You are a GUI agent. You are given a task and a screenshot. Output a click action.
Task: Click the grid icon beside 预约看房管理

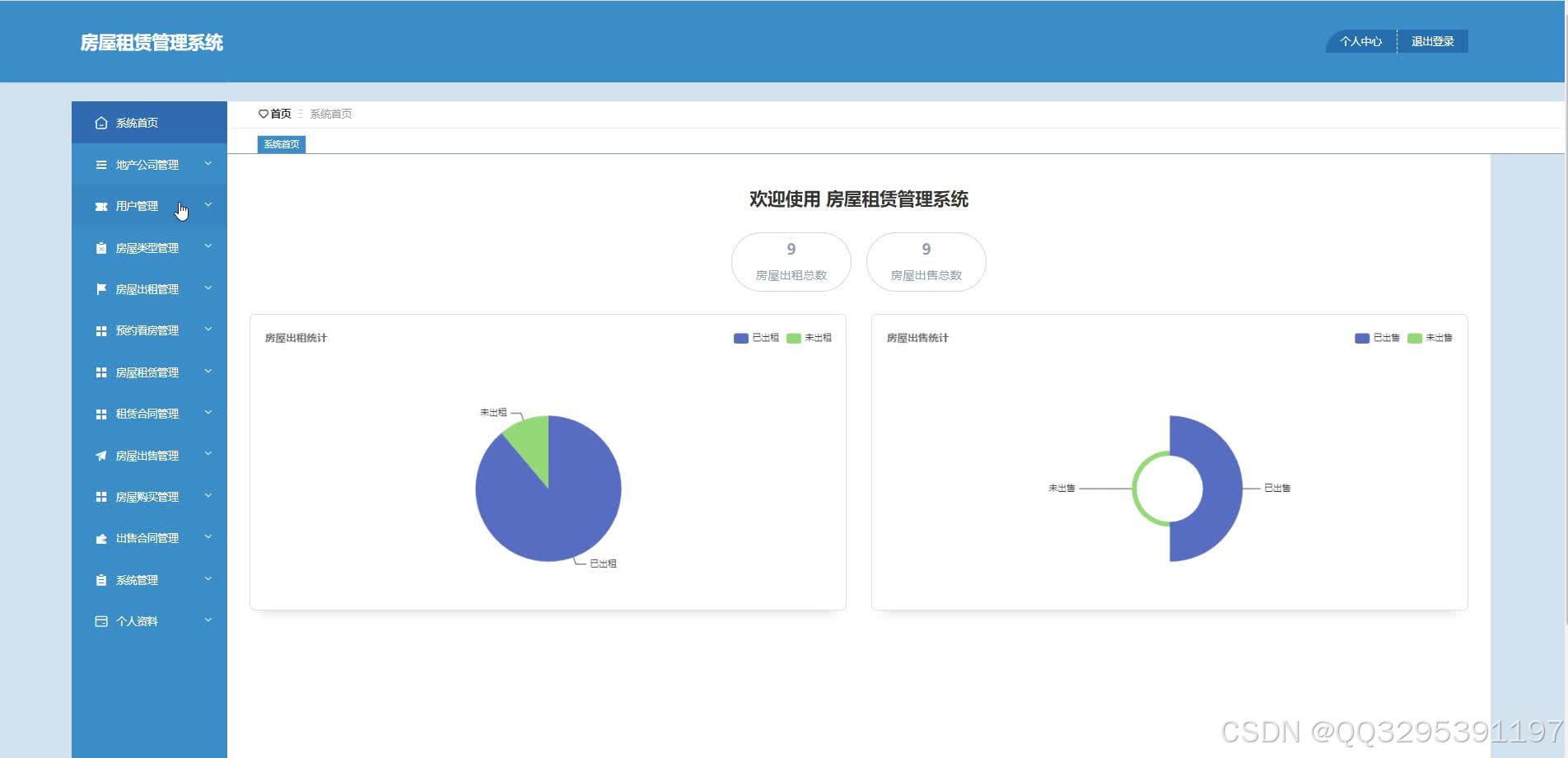[101, 330]
